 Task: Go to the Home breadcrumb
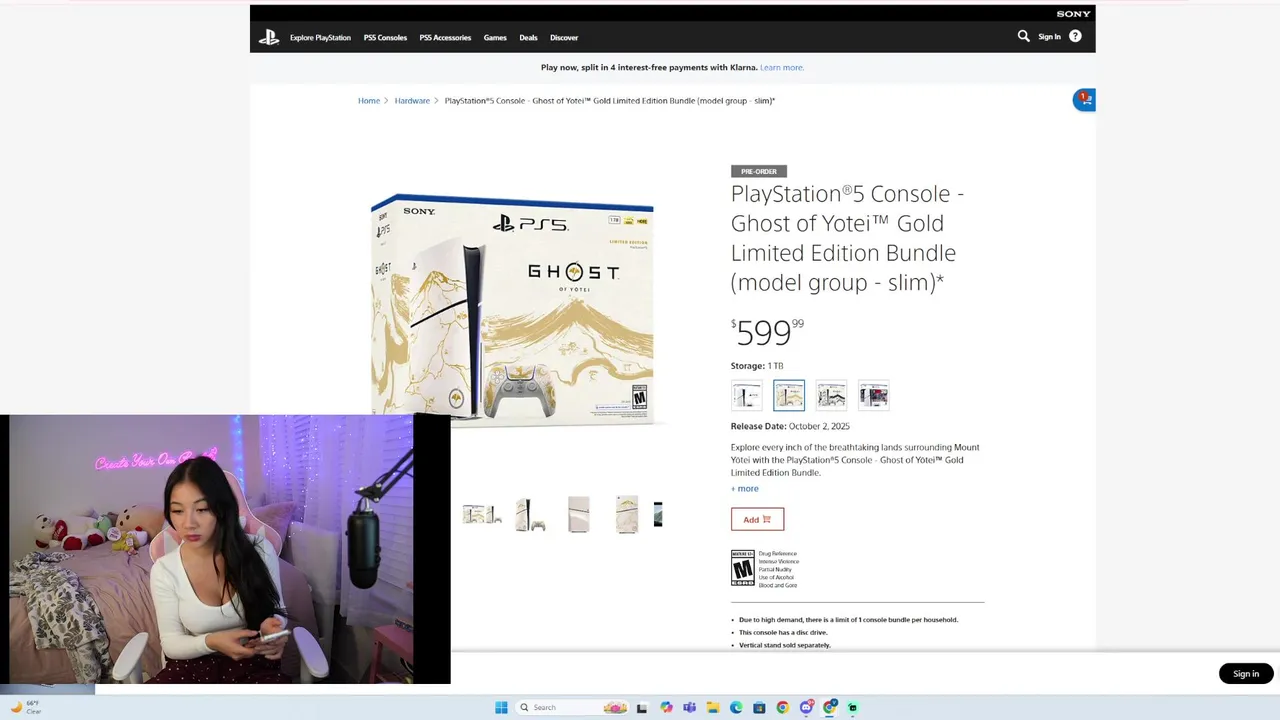pos(369,100)
